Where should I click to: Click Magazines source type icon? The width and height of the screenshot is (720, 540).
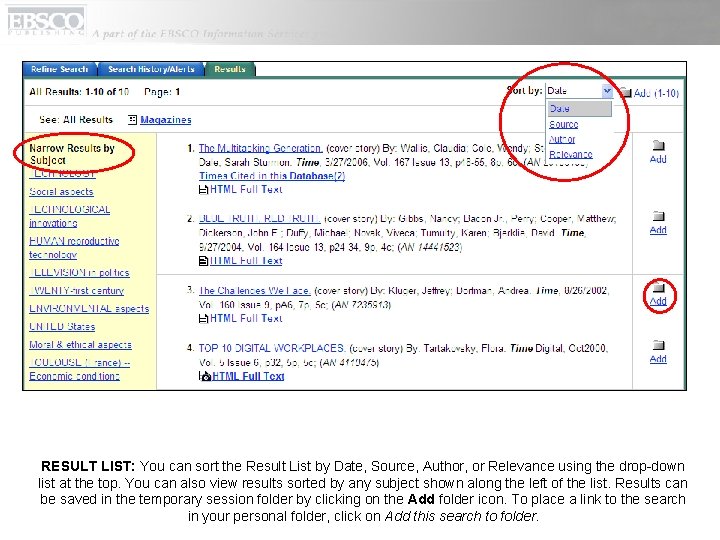coord(132,119)
